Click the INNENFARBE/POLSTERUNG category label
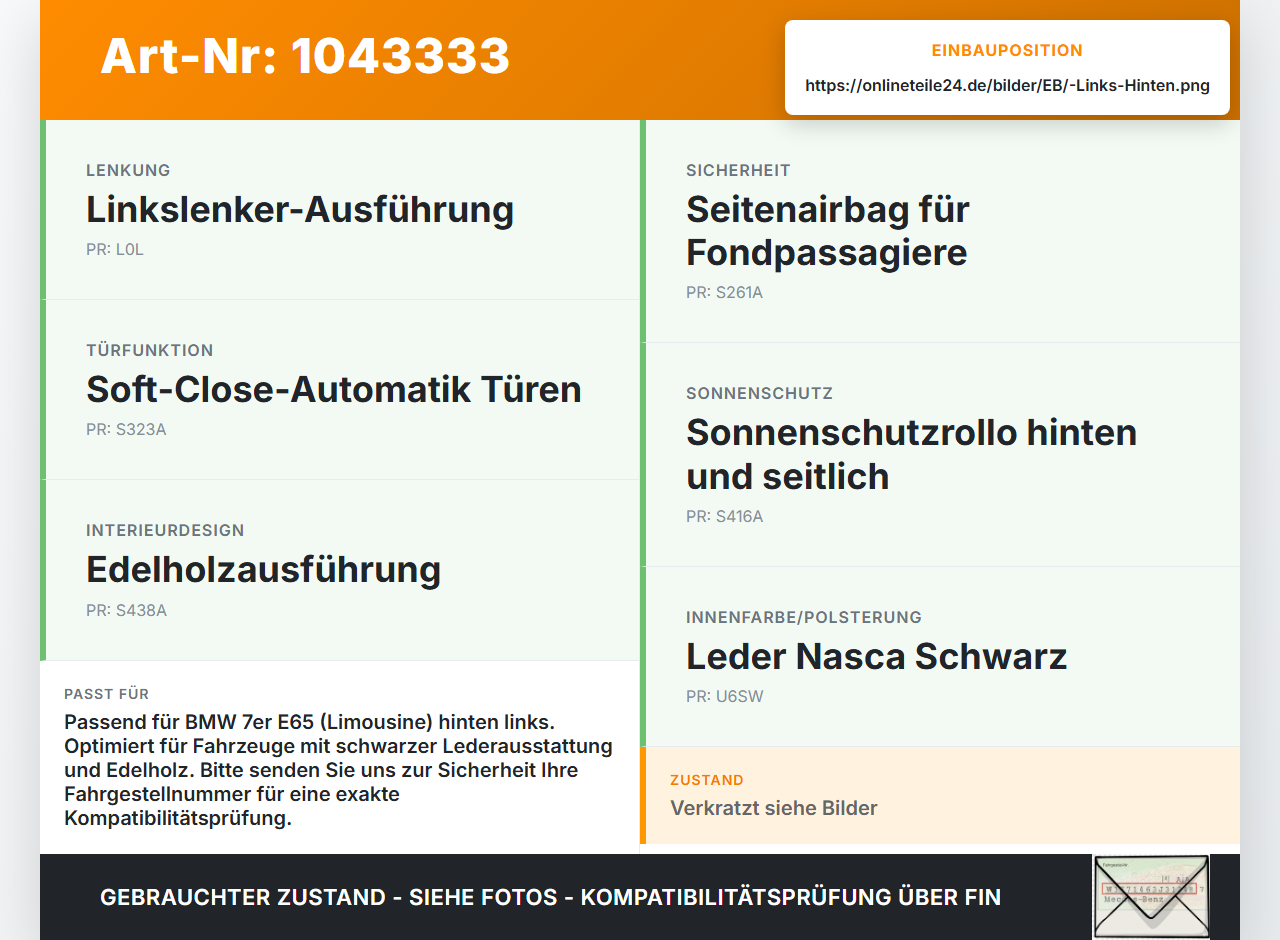The image size is (1280, 940). (x=804, y=617)
